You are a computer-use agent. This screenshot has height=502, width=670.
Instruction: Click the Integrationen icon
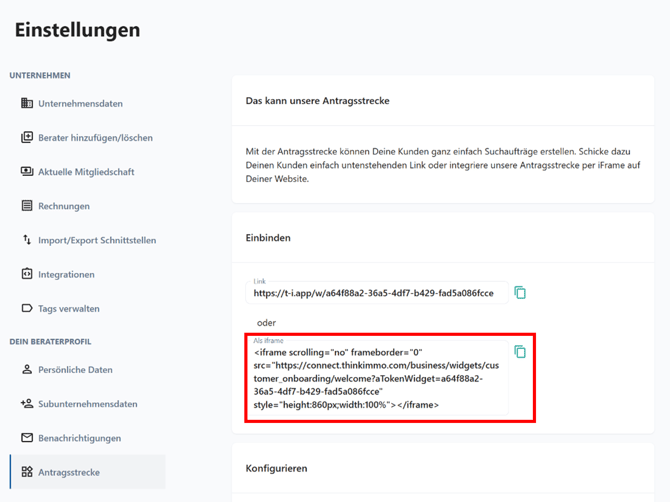[x=27, y=274]
